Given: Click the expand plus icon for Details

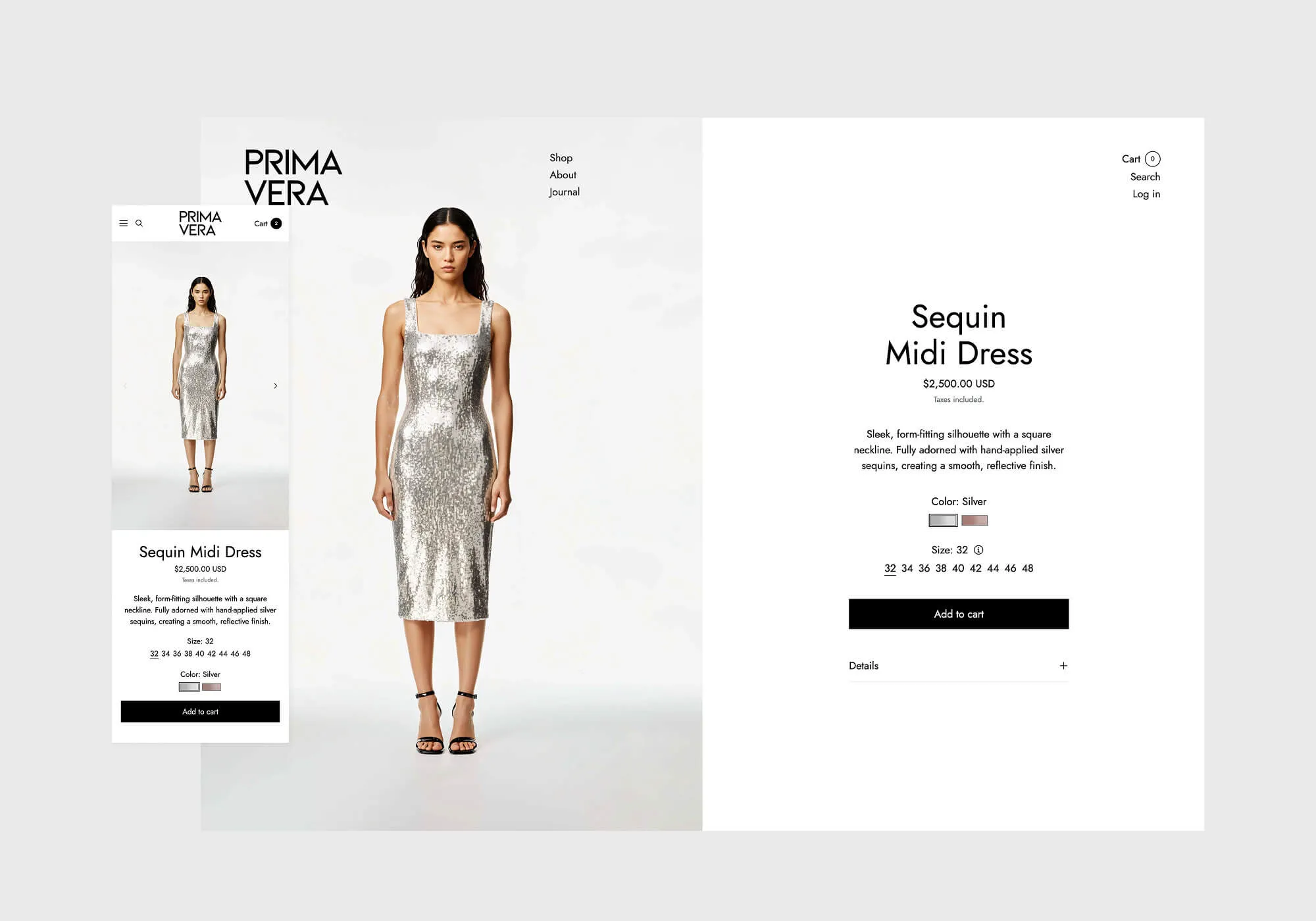Looking at the screenshot, I should [x=1063, y=665].
